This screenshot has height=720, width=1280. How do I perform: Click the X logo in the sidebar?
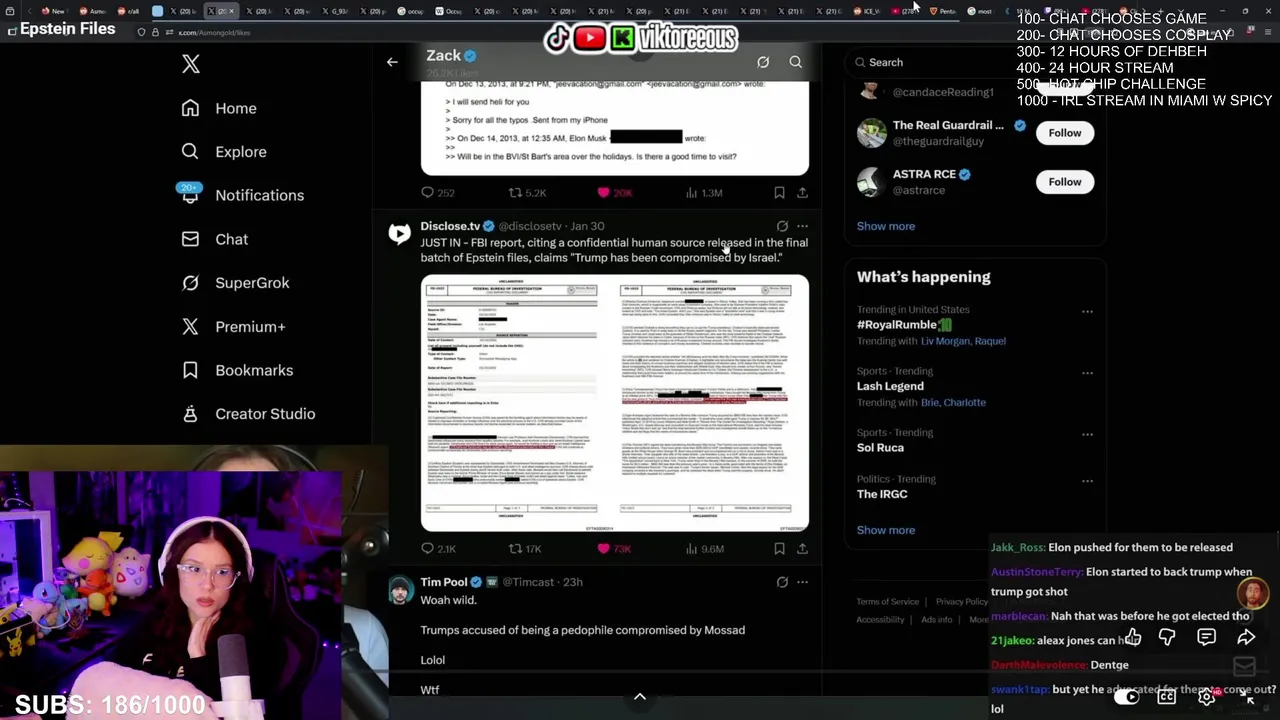coord(191,65)
